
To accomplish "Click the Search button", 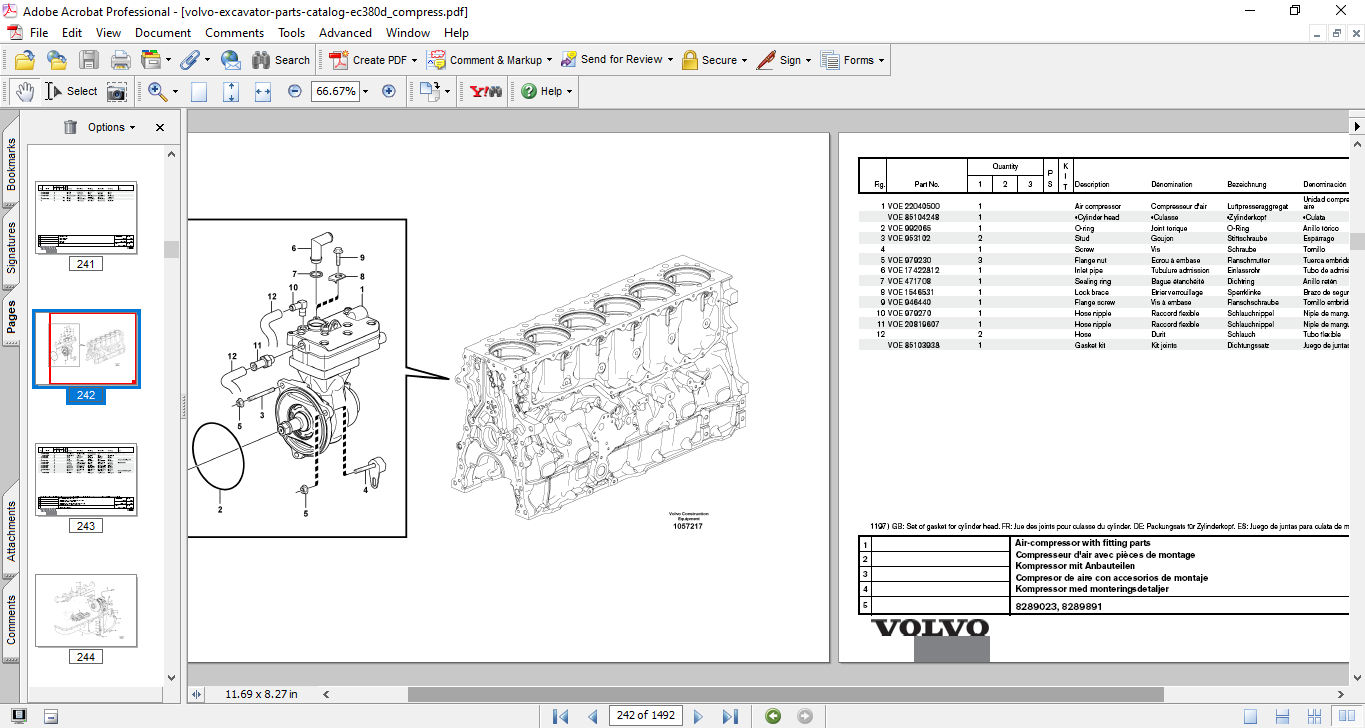I will 281,60.
